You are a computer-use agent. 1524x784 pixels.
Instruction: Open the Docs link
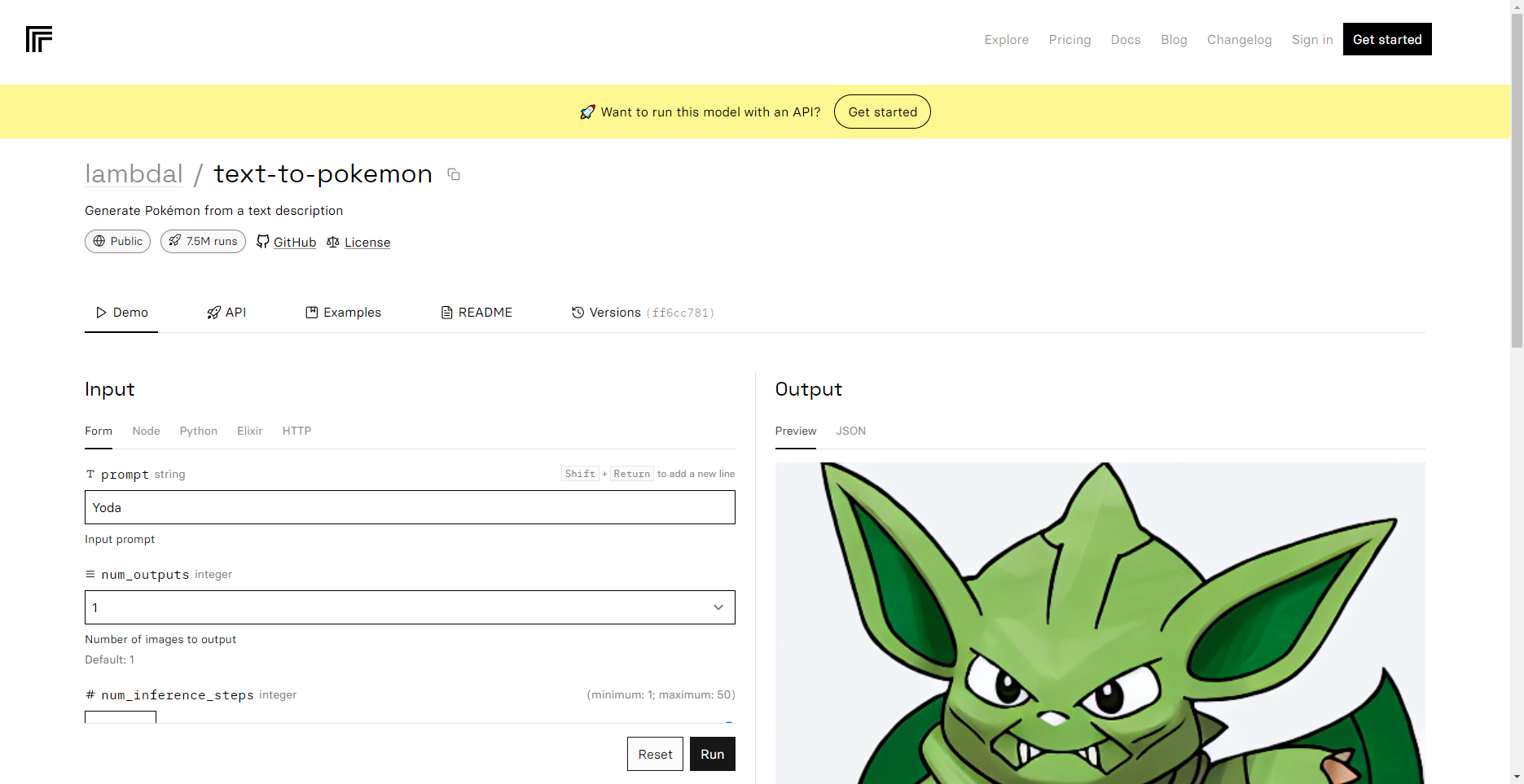1126,40
